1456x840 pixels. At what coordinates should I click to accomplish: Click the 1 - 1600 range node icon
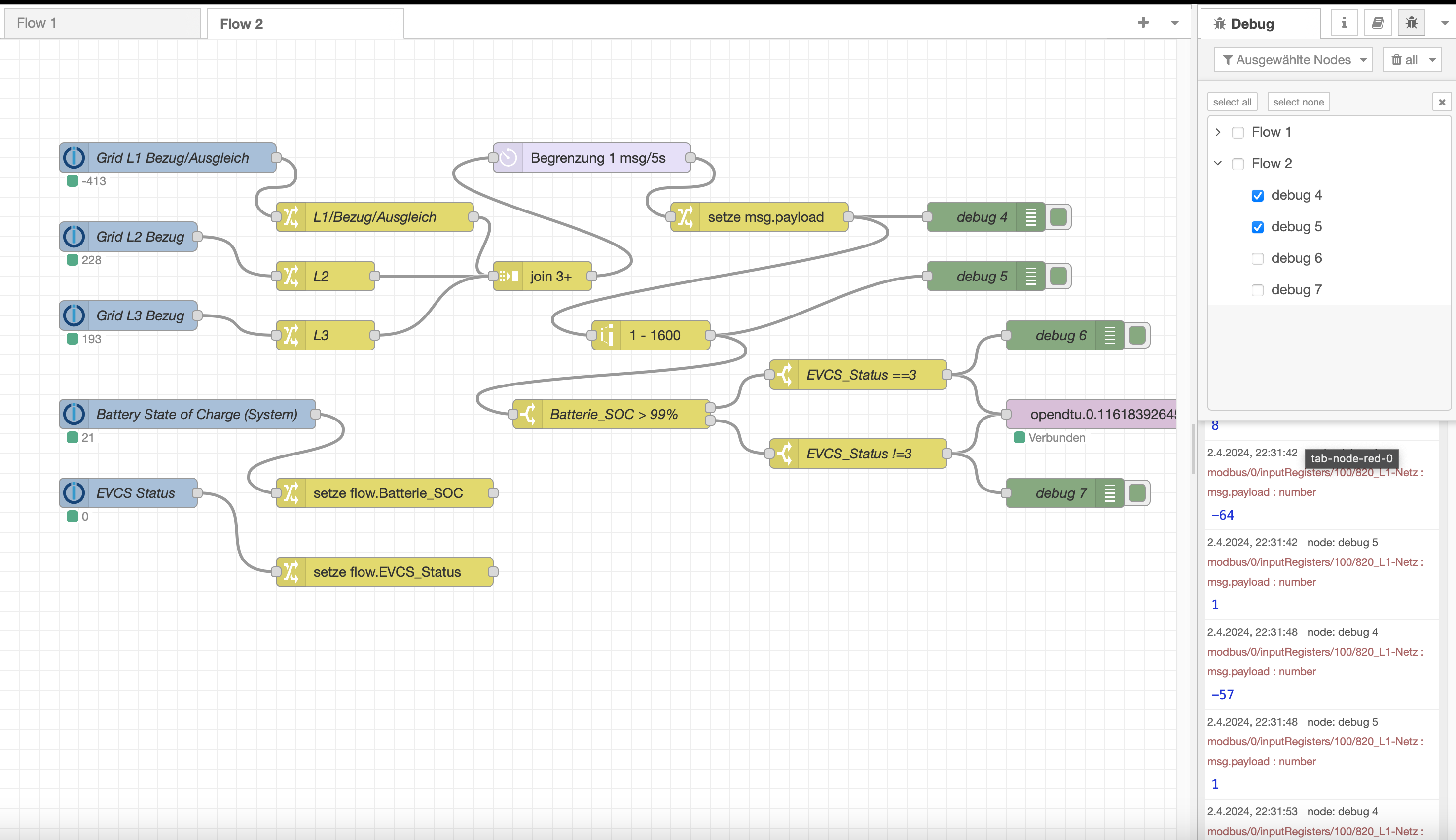[607, 335]
